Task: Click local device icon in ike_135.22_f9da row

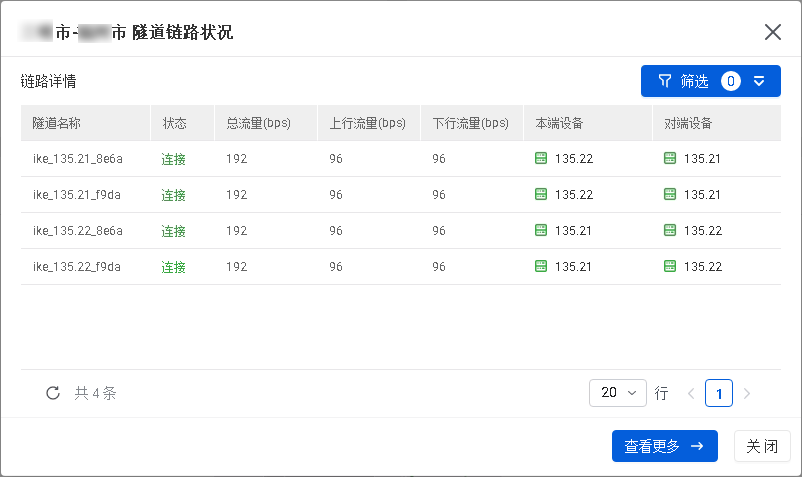Action: pos(541,267)
